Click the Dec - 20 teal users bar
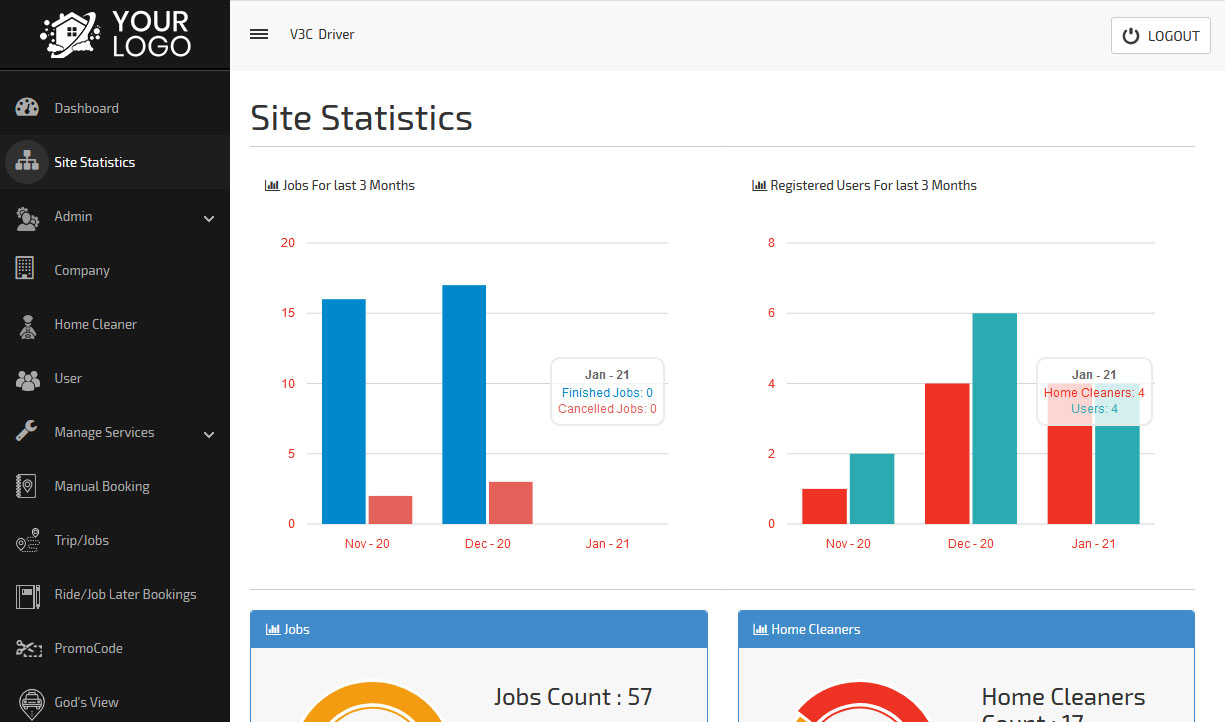The height and width of the screenshot is (722, 1225). 995,418
